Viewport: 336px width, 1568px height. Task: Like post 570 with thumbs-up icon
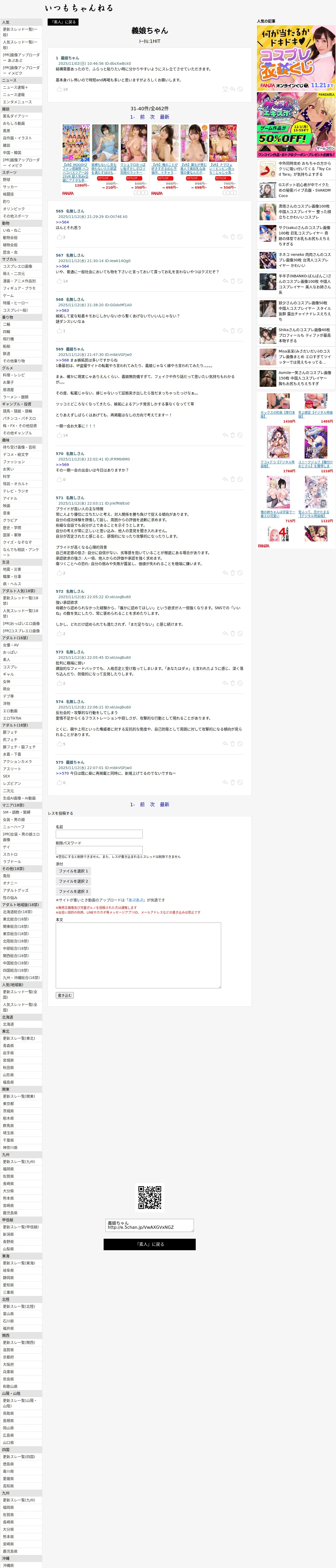coord(59,480)
